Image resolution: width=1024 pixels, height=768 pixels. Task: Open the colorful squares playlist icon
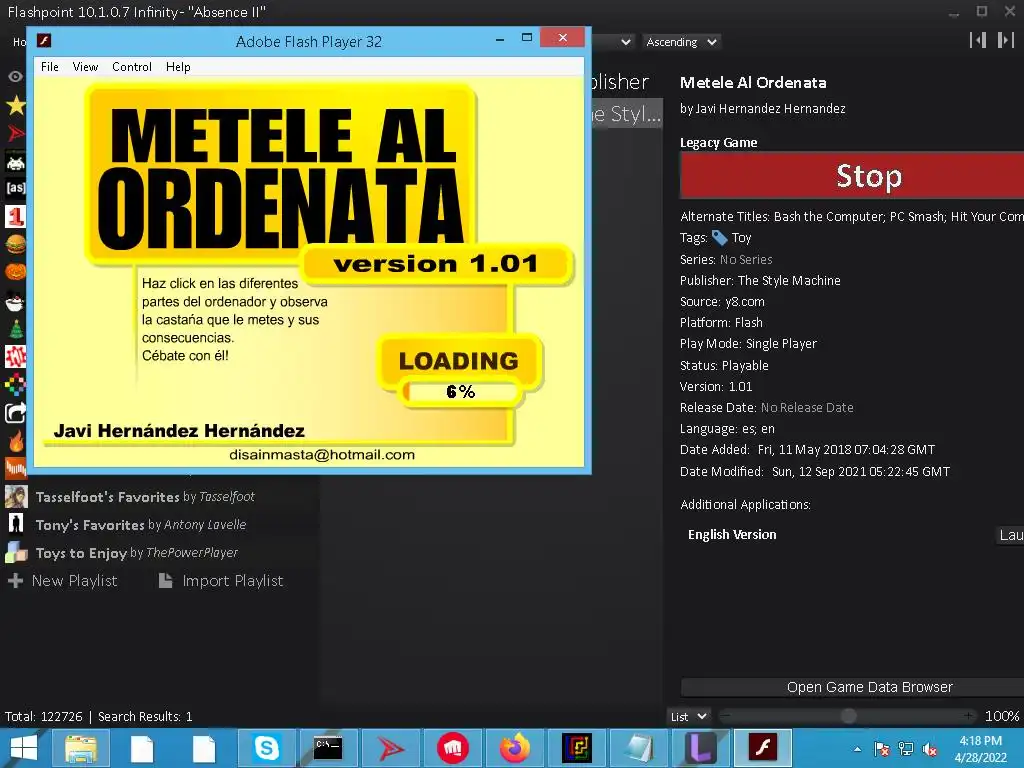click(x=16, y=385)
